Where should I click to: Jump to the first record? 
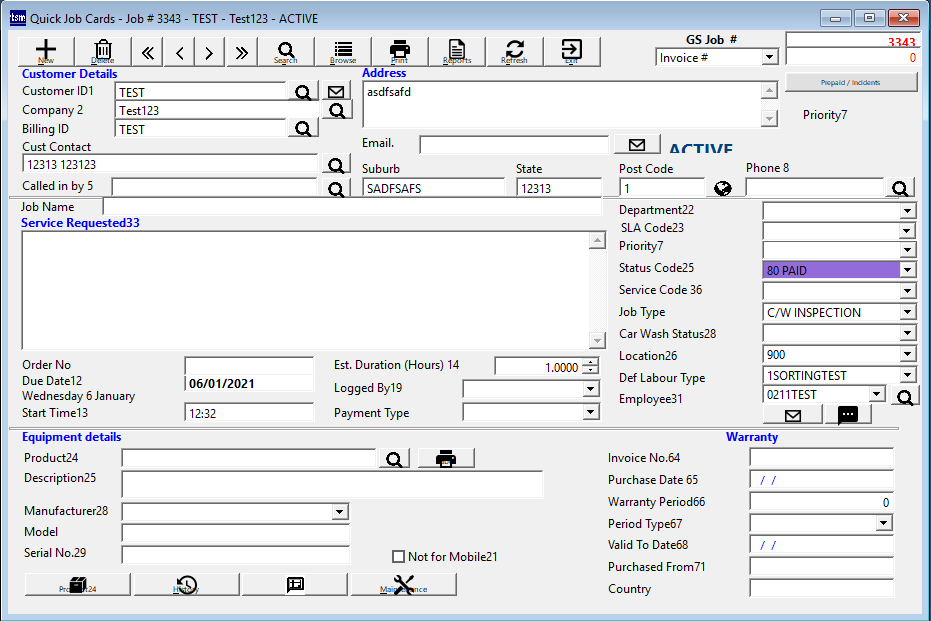[x=149, y=53]
